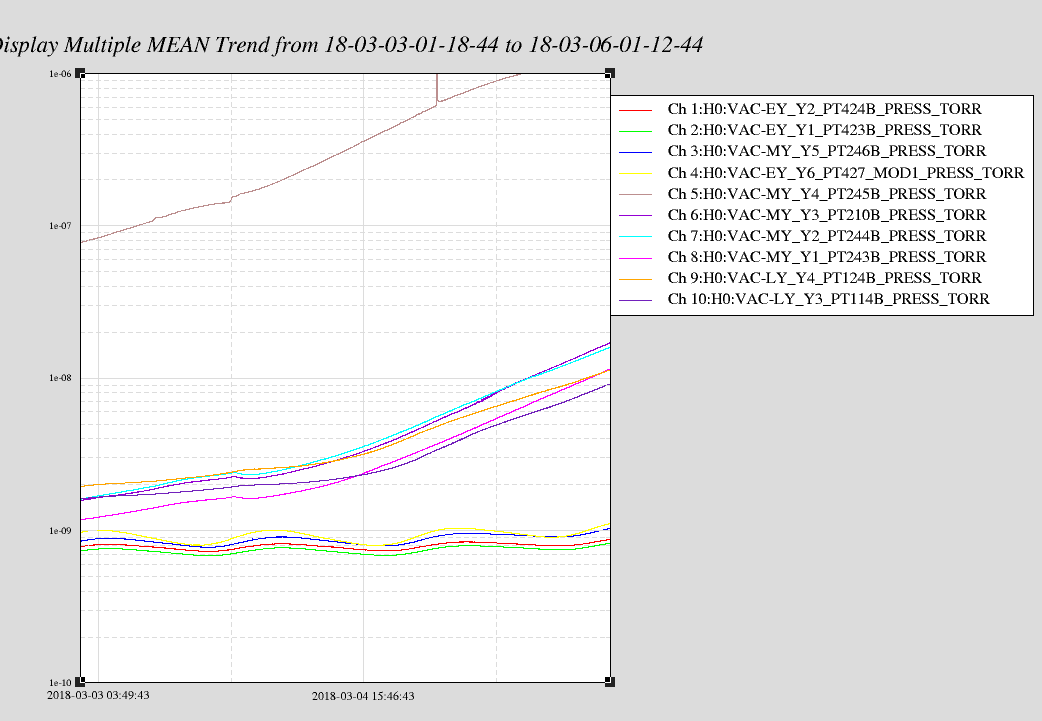This screenshot has height=721, width=1042.
Task: Click the cyan line swatch for Ch 7
Action: click(635, 237)
